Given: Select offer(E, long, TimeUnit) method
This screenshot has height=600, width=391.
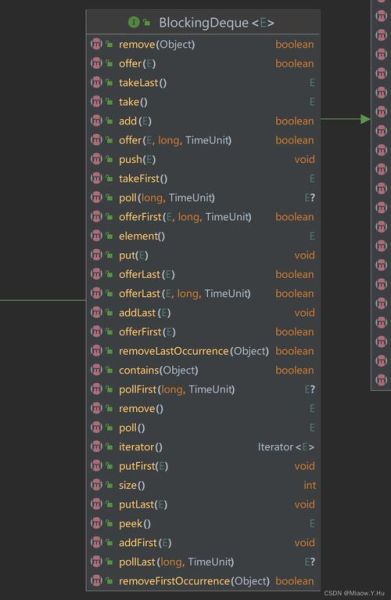Looking at the screenshot, I should coord(175,140).
